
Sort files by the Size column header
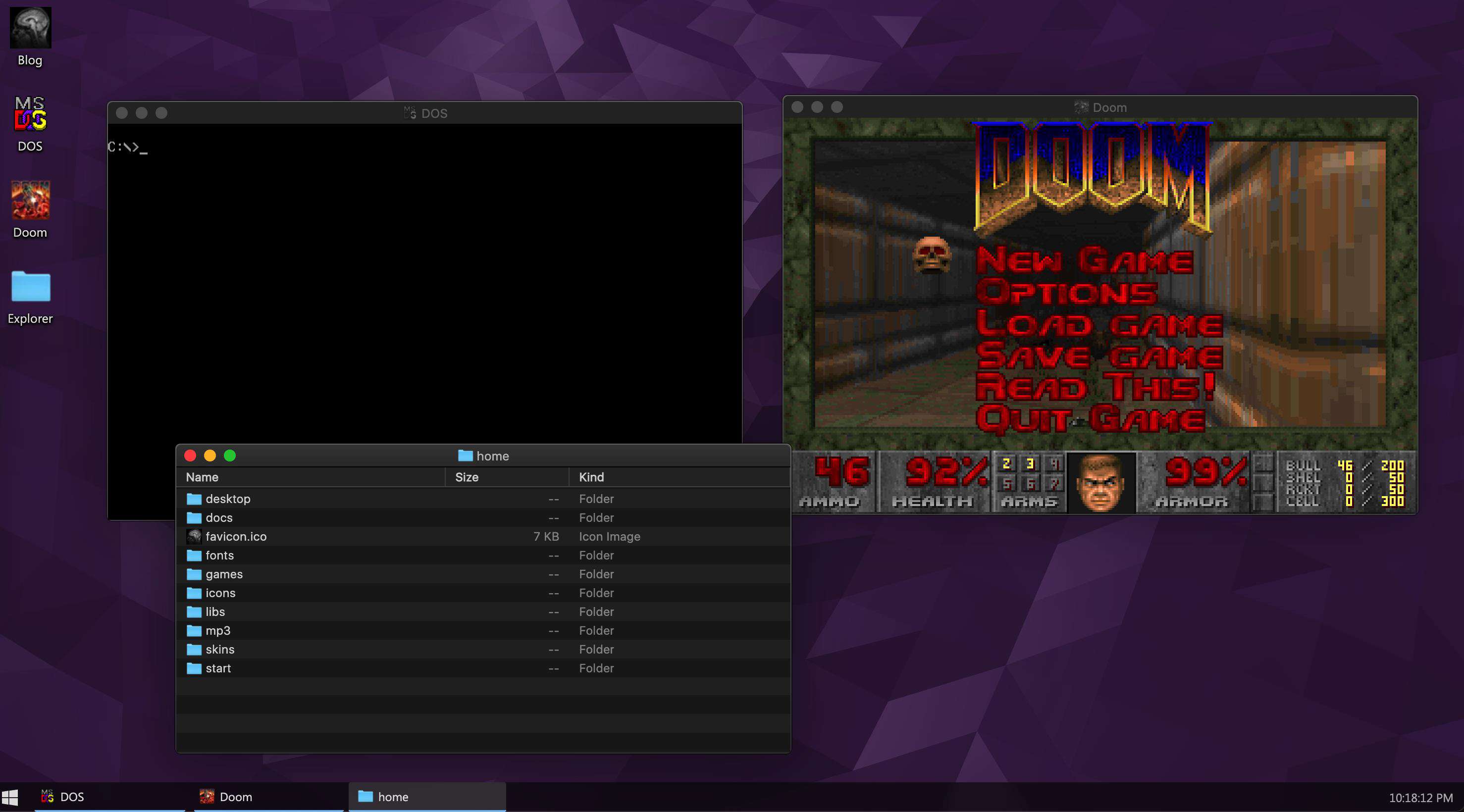[507, 477]
